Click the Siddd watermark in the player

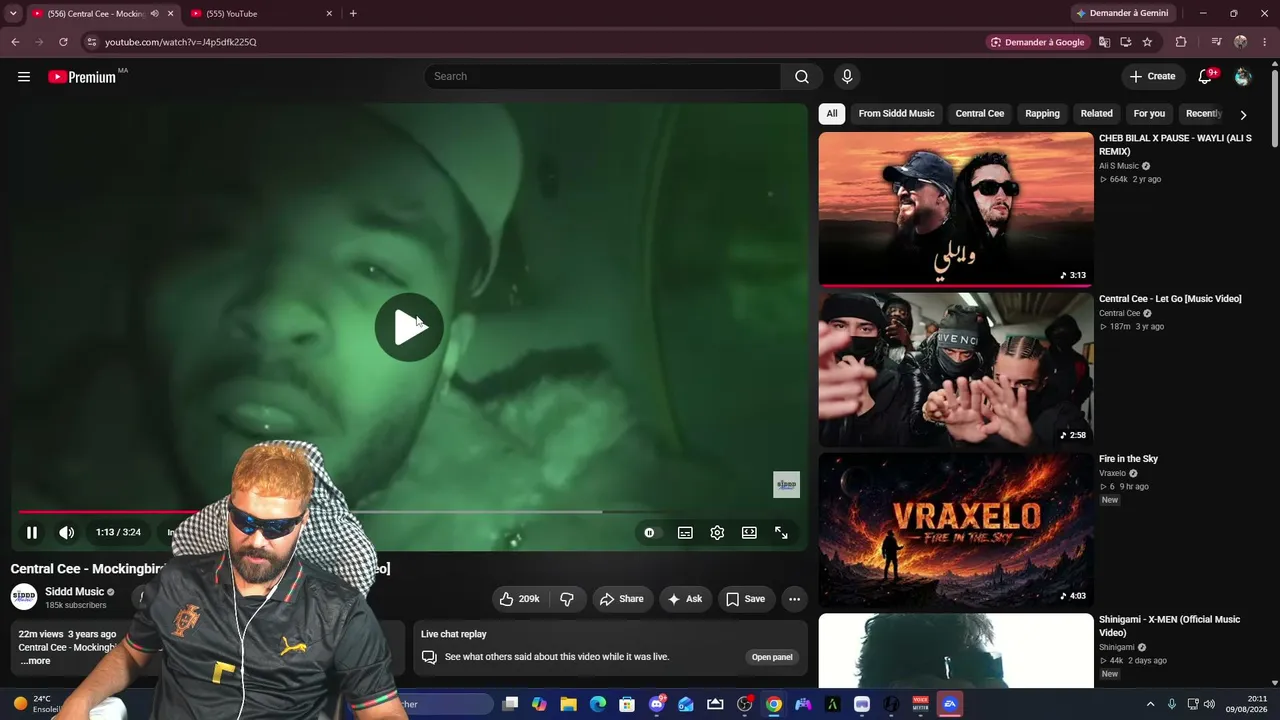[x=787, y=485]
